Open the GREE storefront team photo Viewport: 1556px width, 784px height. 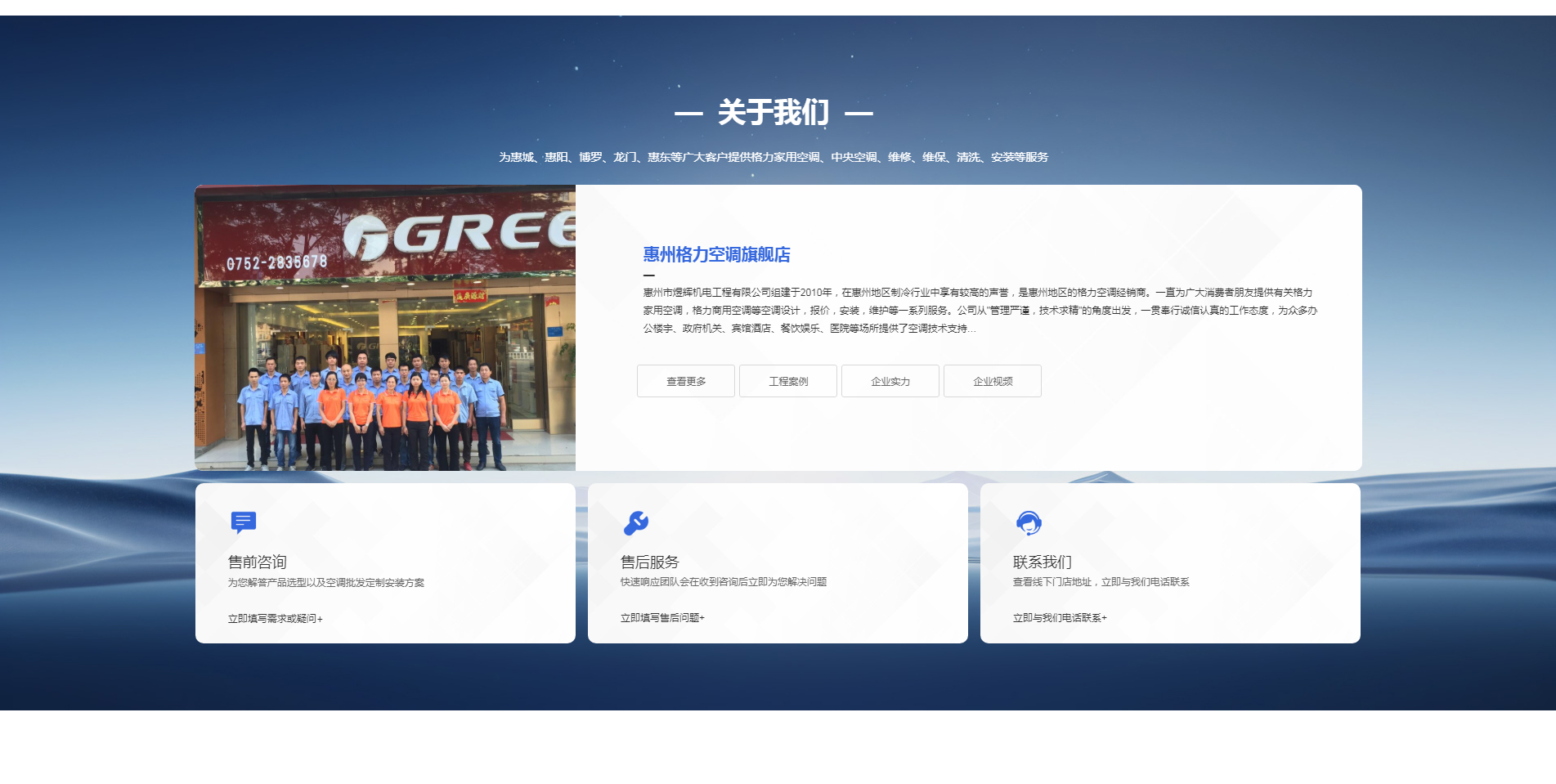pyautogui.click(x=385, y=328)
